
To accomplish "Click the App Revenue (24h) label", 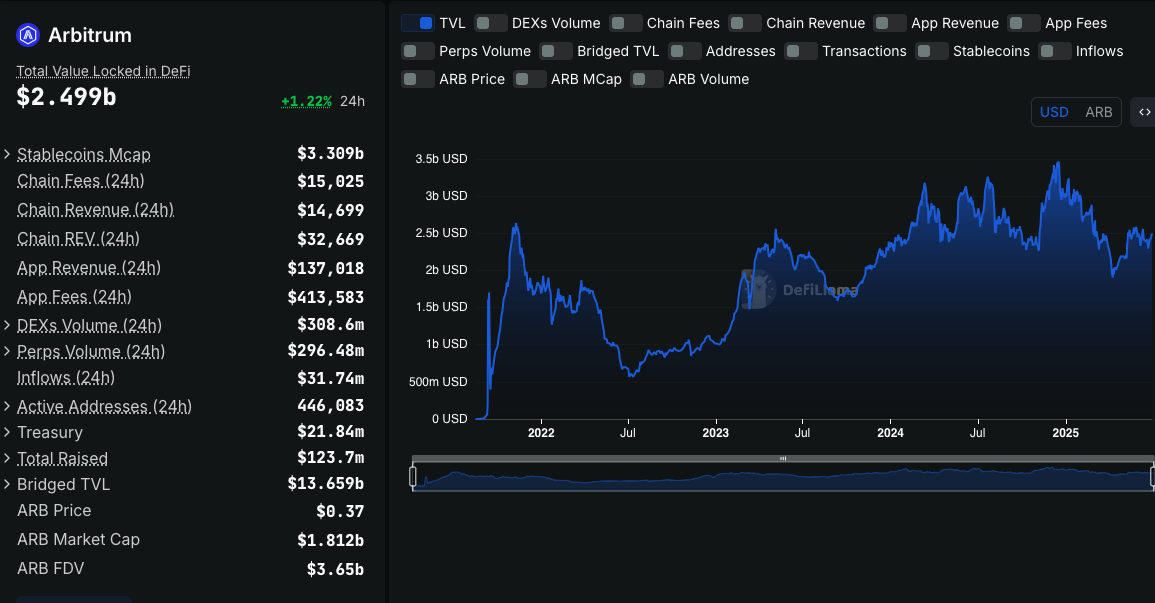I will 88,267.
